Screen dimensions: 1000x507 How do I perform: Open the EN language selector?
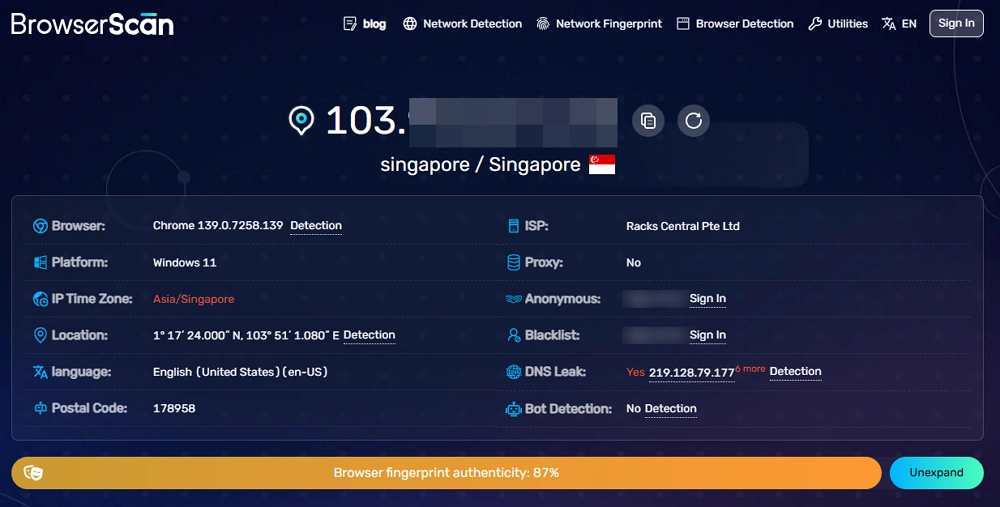coord(909,24)
